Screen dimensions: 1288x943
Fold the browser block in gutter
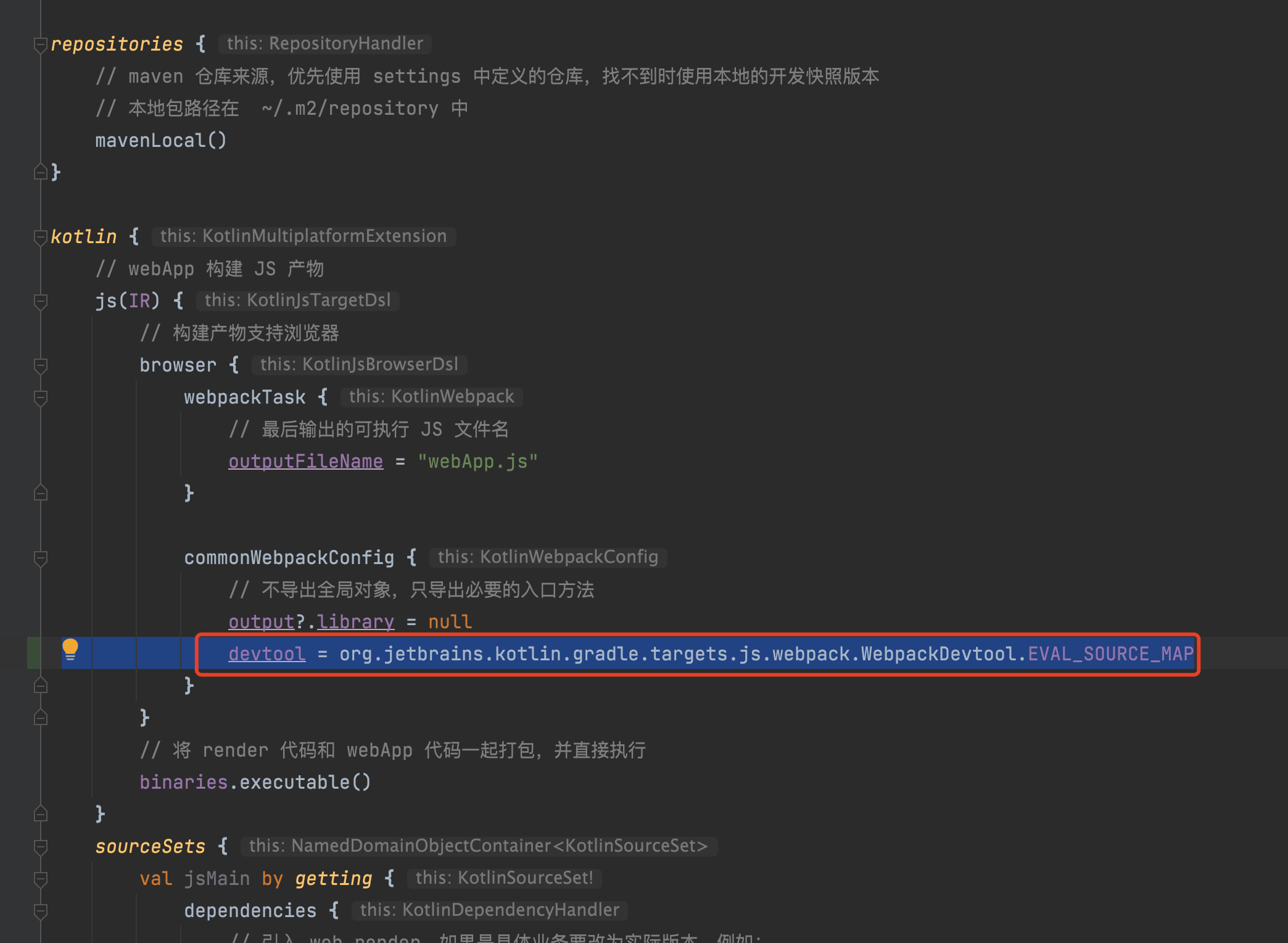coord(41,365)
